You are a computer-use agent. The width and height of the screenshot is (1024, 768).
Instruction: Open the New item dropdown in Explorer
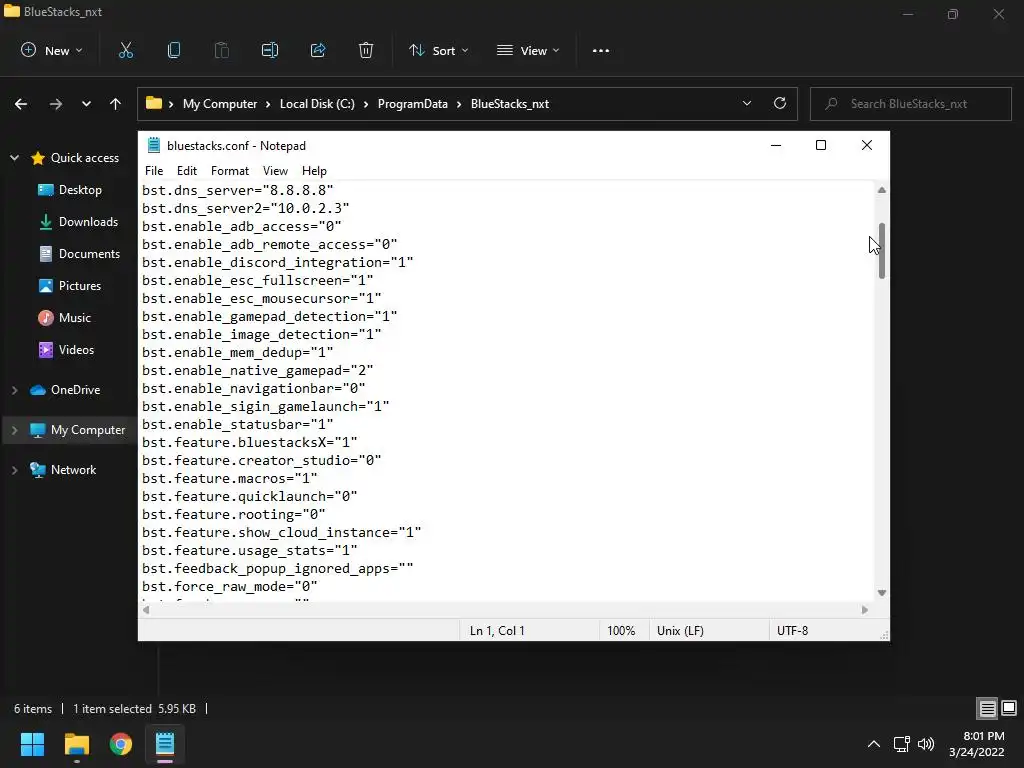[52, 50]
